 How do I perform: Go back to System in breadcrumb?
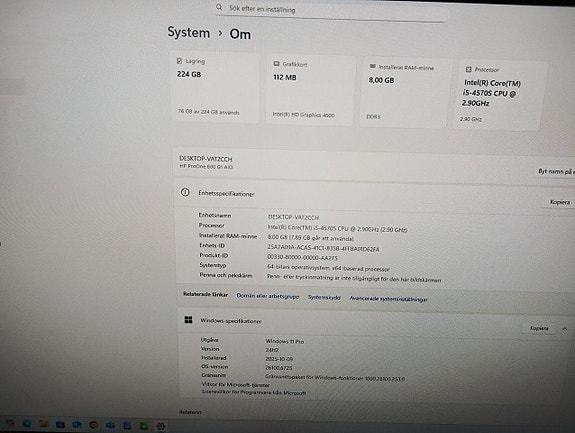188,32
